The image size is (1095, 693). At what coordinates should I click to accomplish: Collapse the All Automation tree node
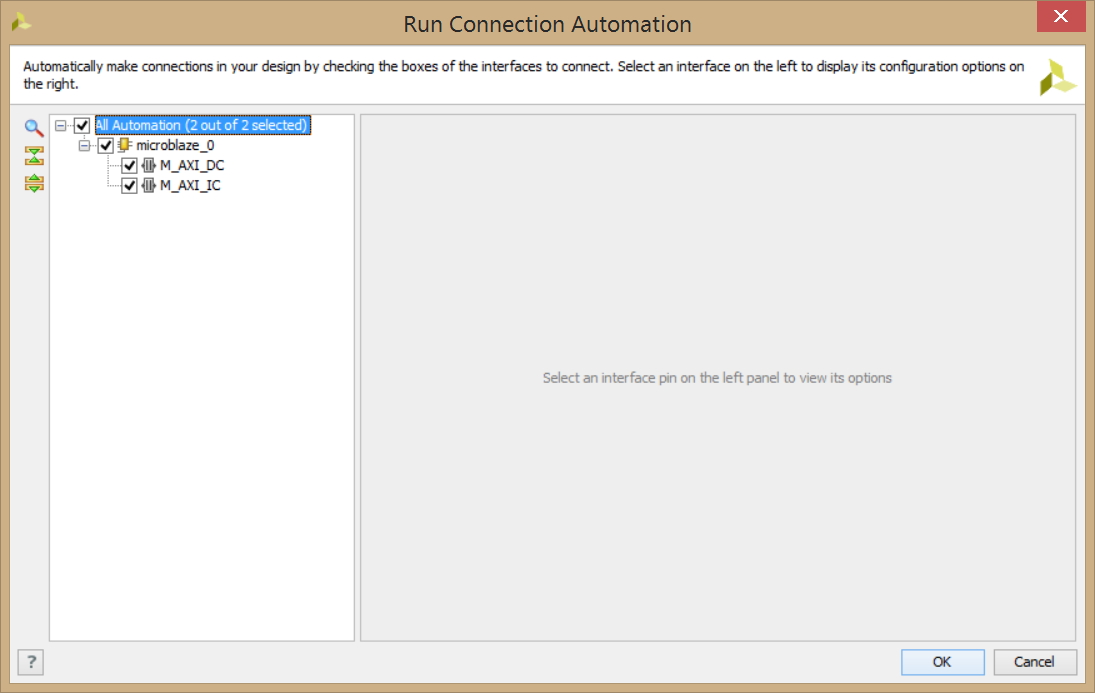click(61, 126)
